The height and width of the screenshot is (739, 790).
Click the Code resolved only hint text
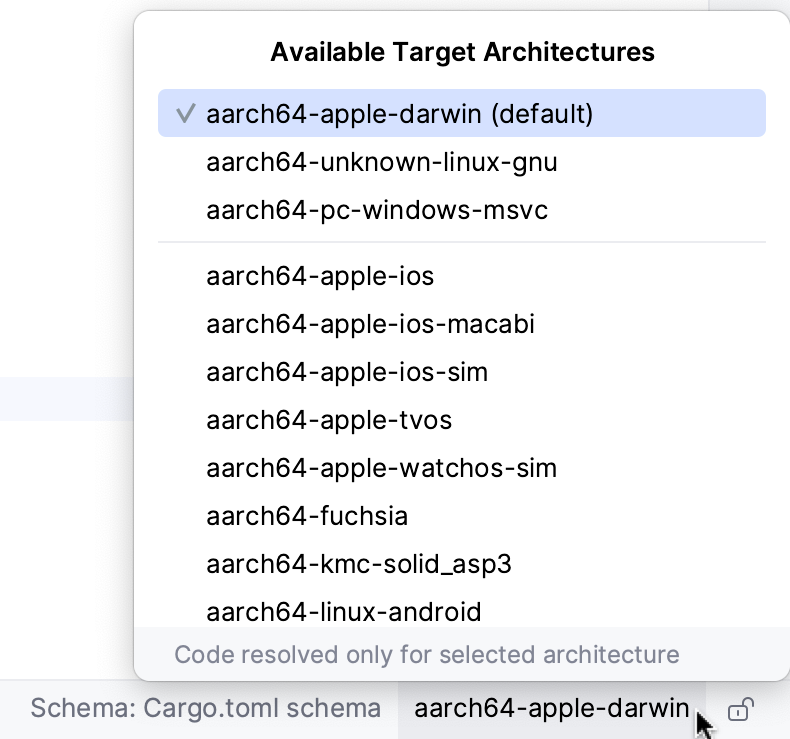pyautogui.click(x=427, y=655)
